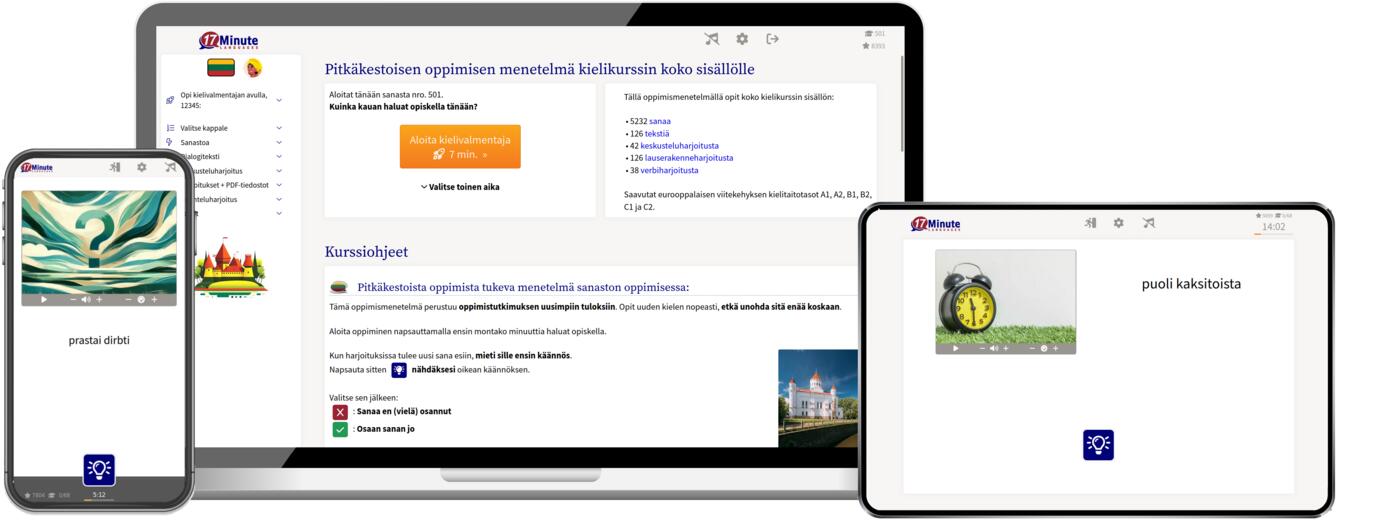This screenshot has width=1400, height=532.
Task: Play audio under the phone question-mark image
Action: (43, 299)
